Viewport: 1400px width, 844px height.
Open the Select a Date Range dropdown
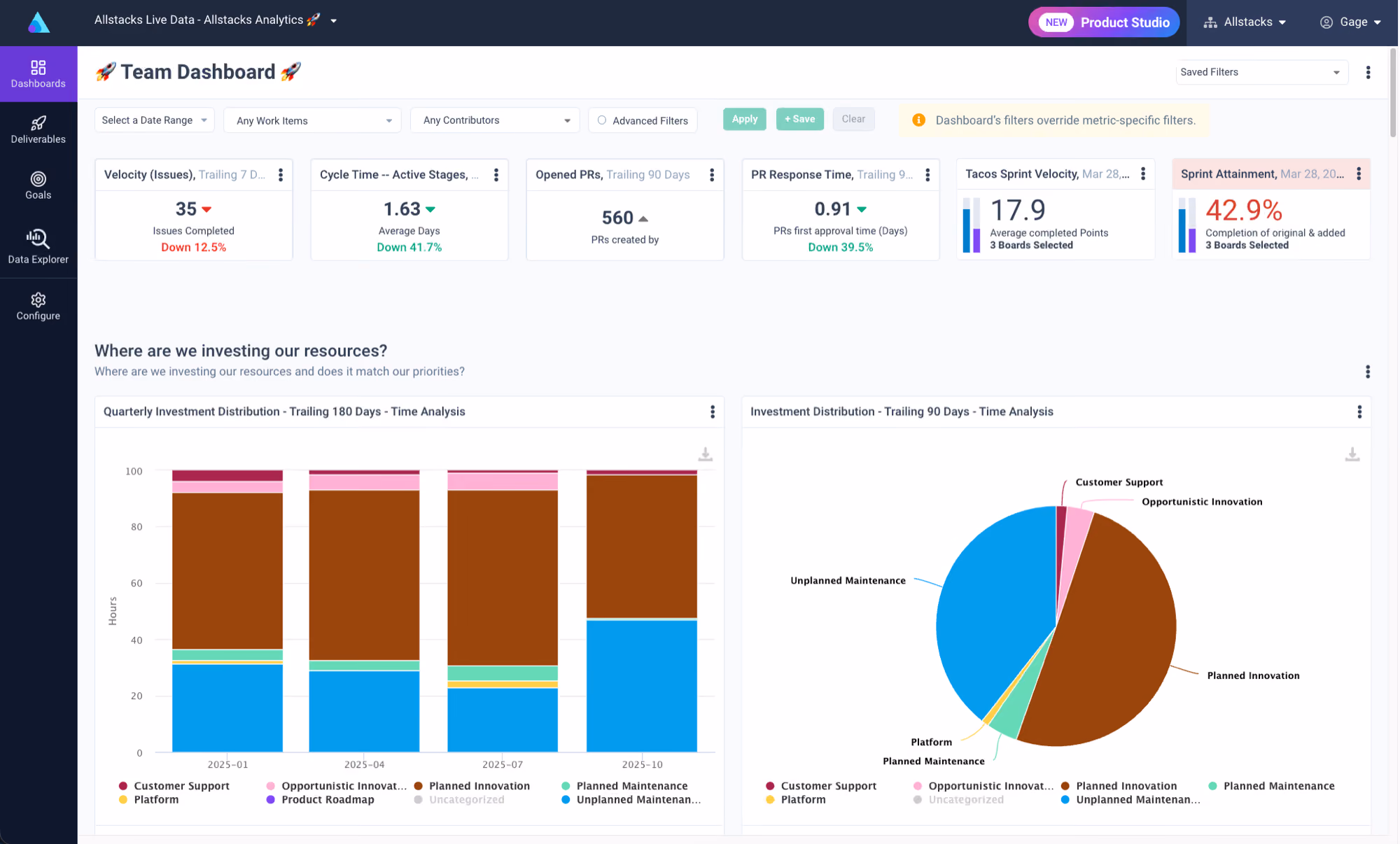[x=154, y=120]
